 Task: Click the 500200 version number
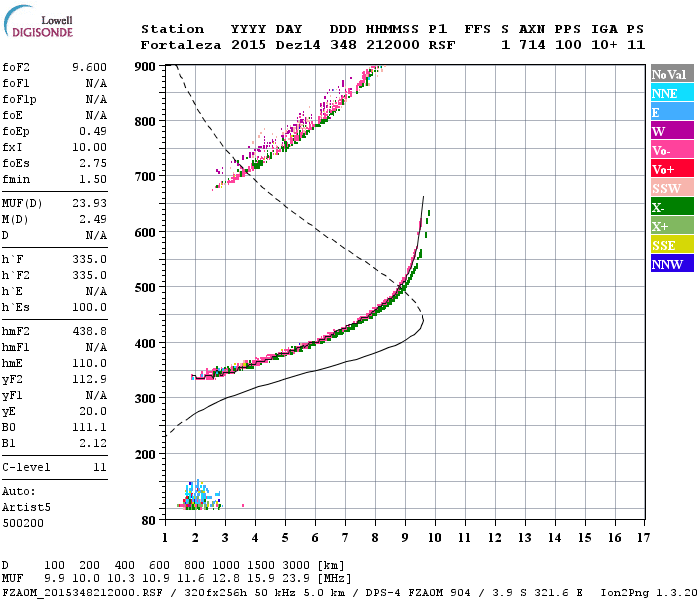[23, 523]
